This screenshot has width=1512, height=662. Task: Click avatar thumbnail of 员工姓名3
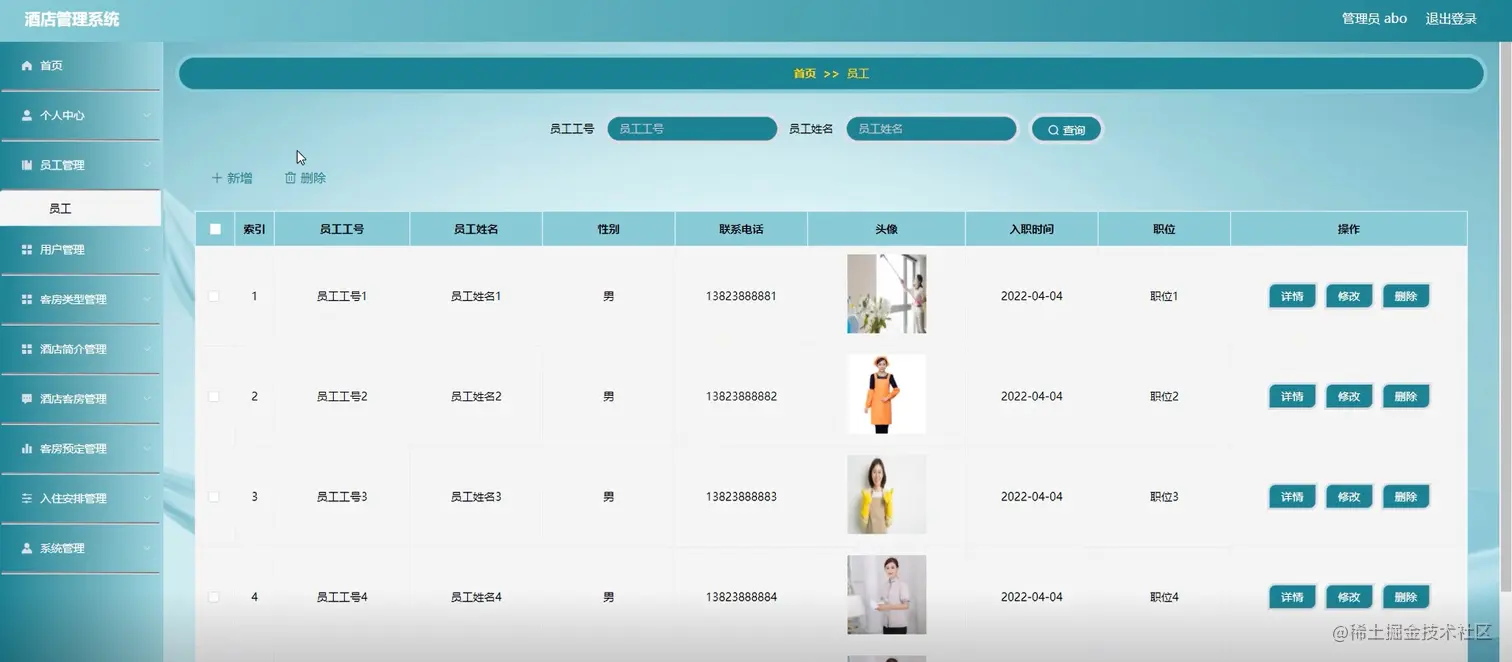click(886, 495)
